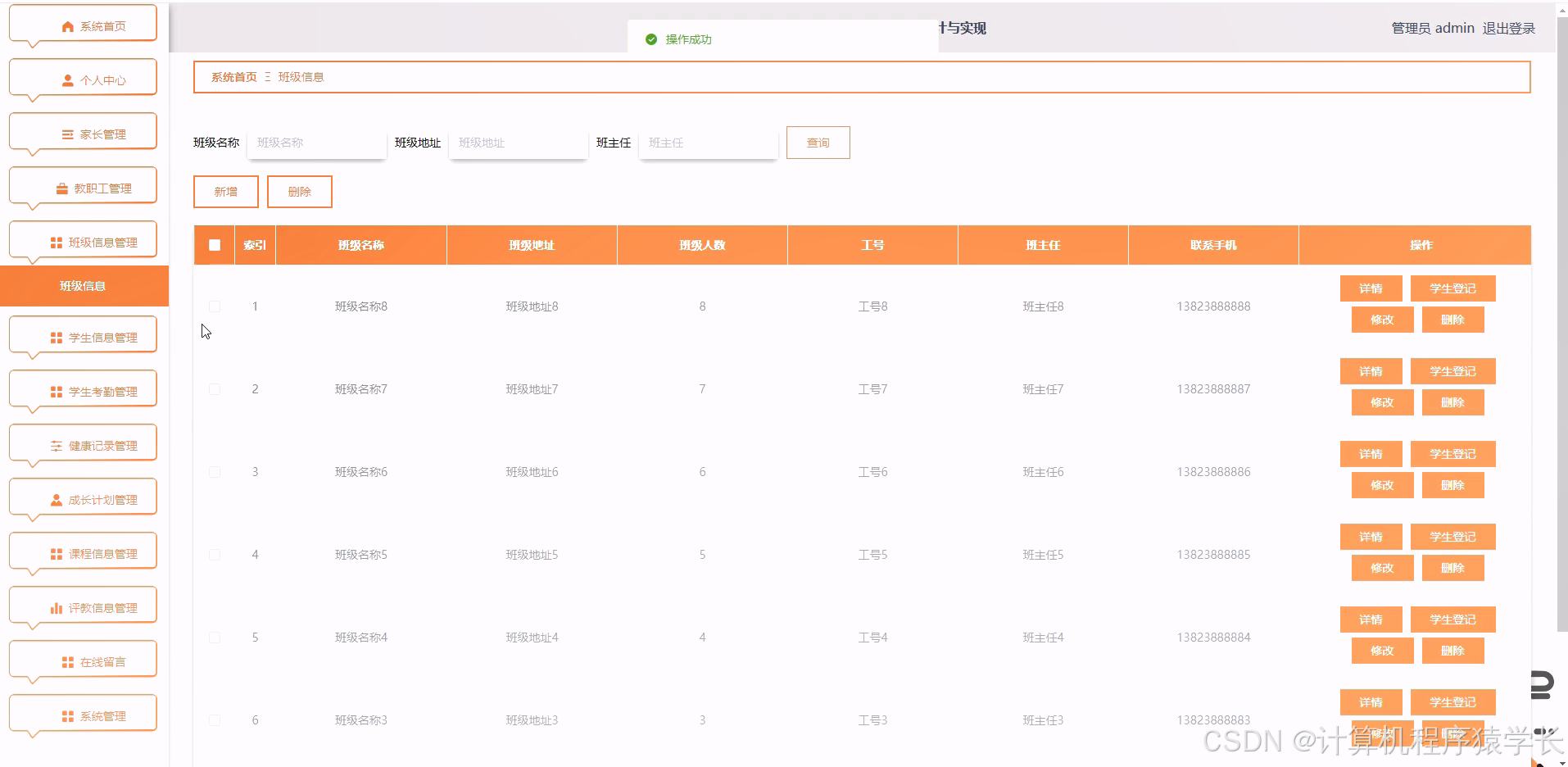Screen dimensions: 1568x767
Task: Click phone number 13823888887 cell
Action: (x=1213, y=389)
